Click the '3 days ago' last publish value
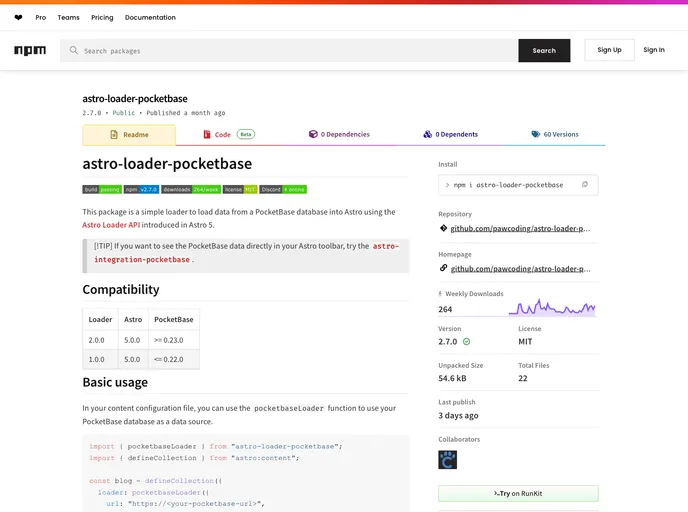 coord(458,415)
